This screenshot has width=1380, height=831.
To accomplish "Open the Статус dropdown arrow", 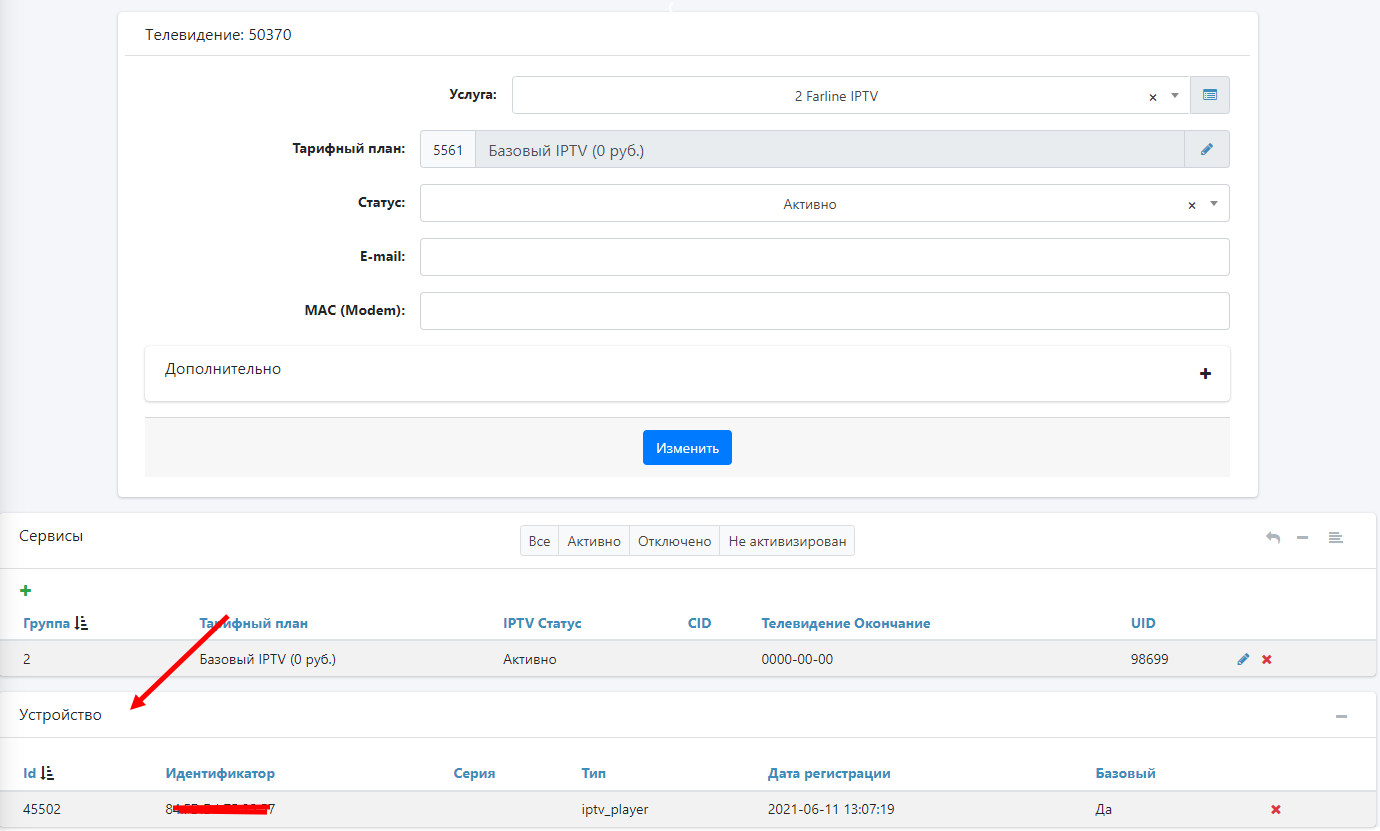I will coord(1214,204).
